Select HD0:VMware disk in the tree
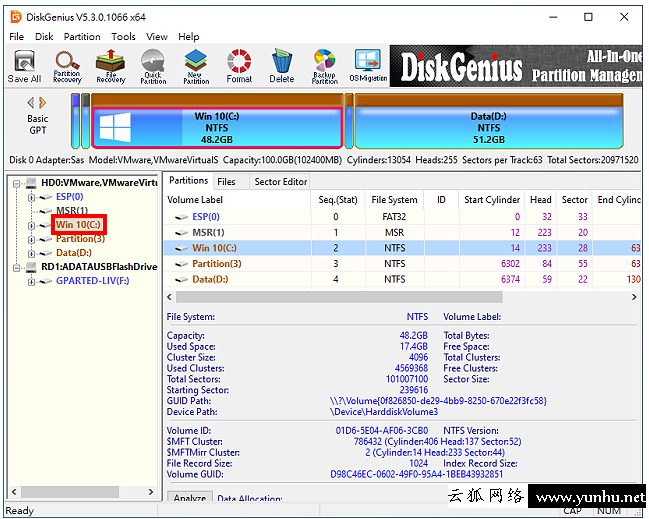 (x=99, y=183)
